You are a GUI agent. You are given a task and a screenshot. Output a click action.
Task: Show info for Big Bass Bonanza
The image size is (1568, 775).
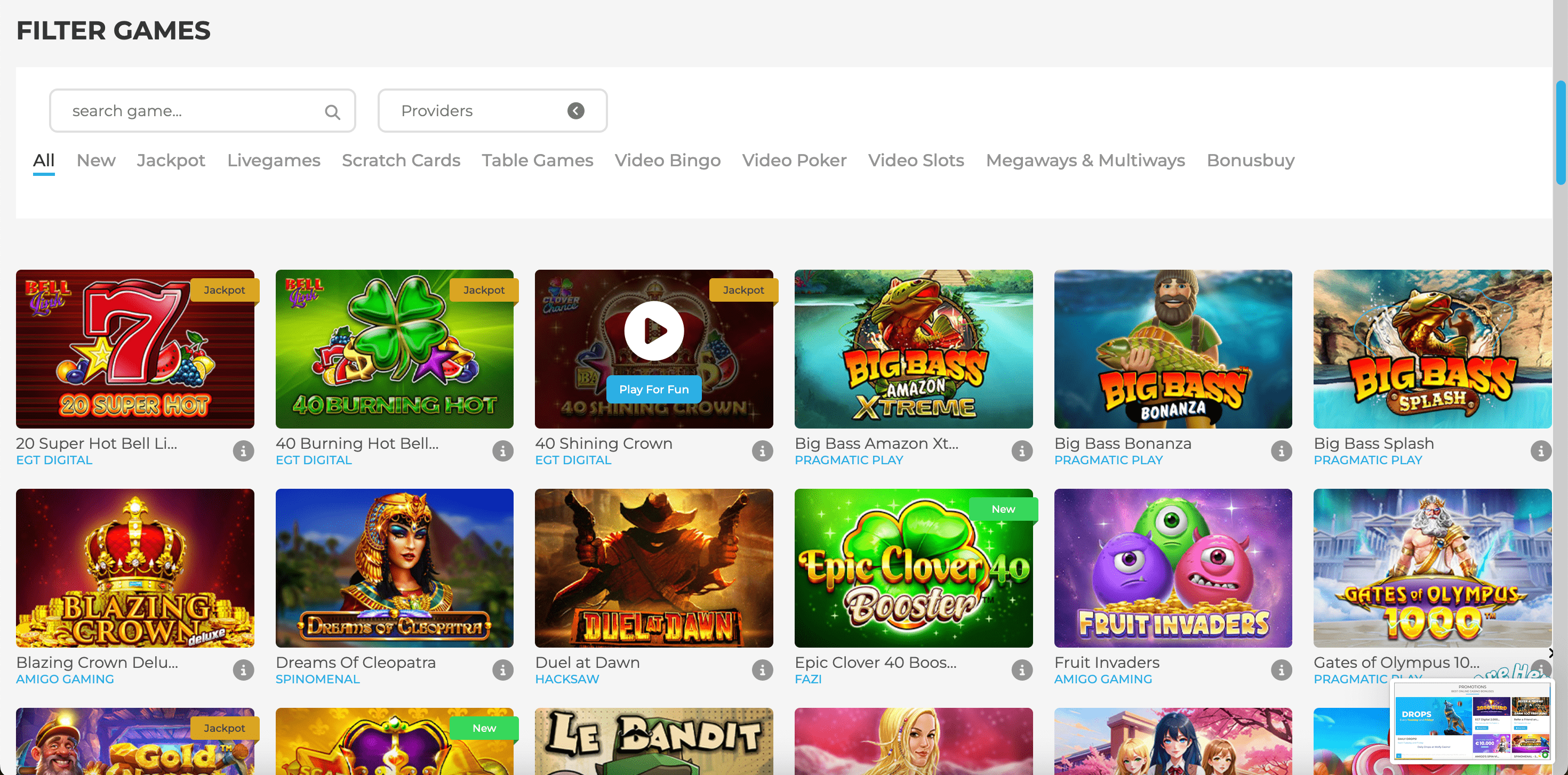(x=1281, y=451)
